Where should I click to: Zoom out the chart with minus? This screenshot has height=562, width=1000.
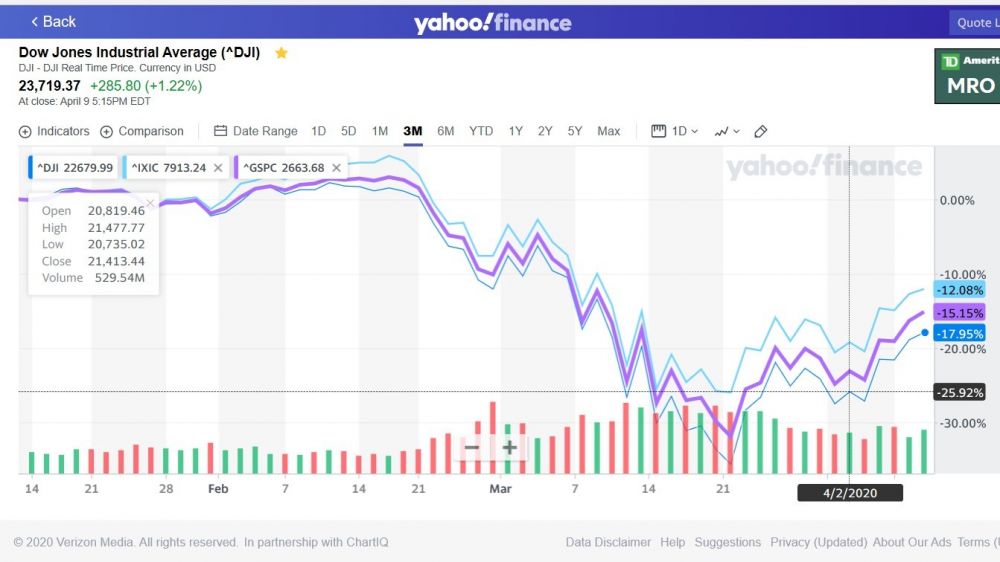pos(471,447)
